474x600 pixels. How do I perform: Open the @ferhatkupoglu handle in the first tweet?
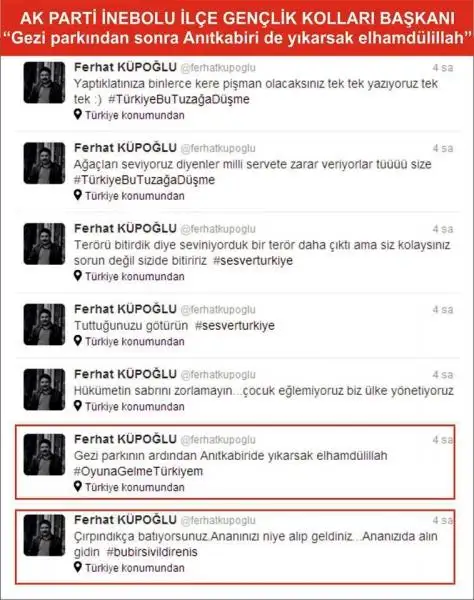tap(218, 68)
